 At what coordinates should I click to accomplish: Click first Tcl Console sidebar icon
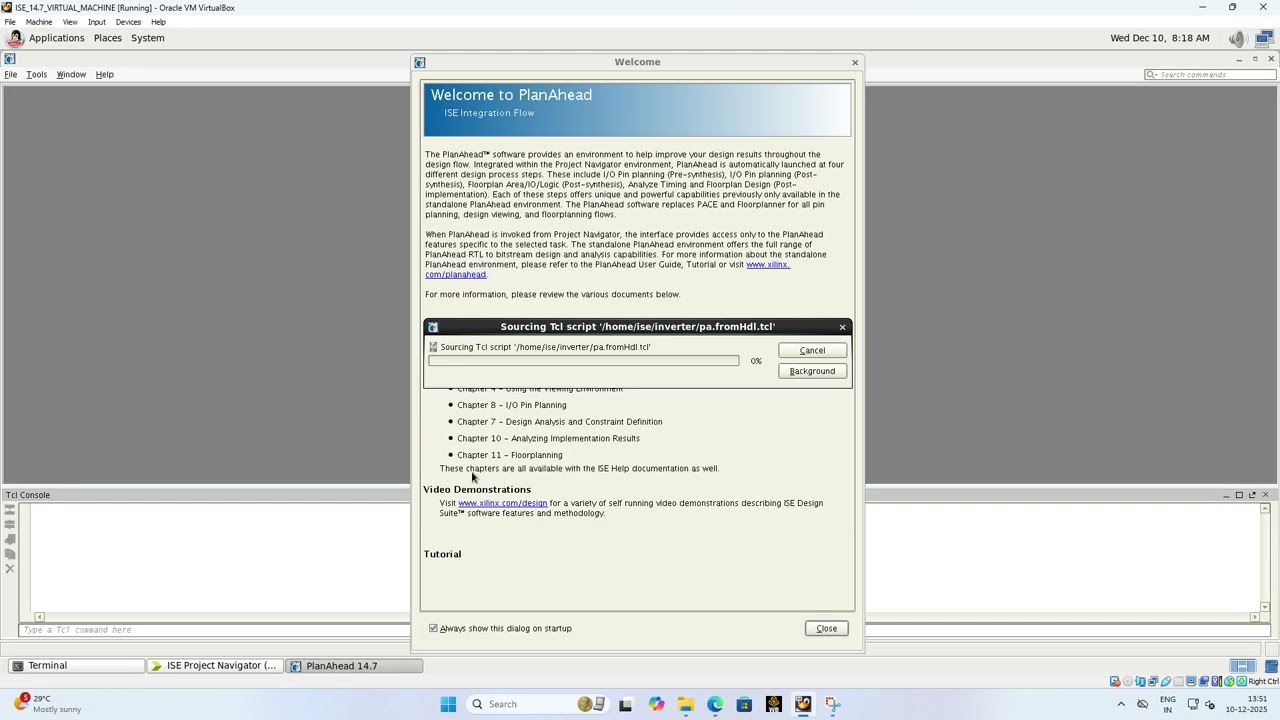[10, 509]
